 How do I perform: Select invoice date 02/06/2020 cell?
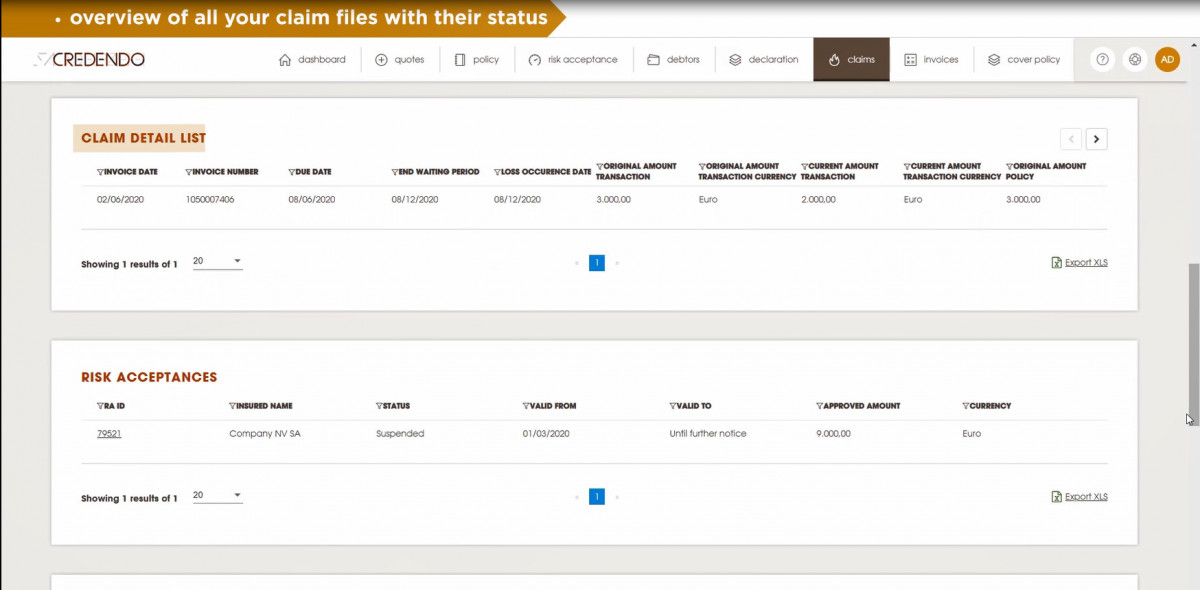tap(121, 200)
